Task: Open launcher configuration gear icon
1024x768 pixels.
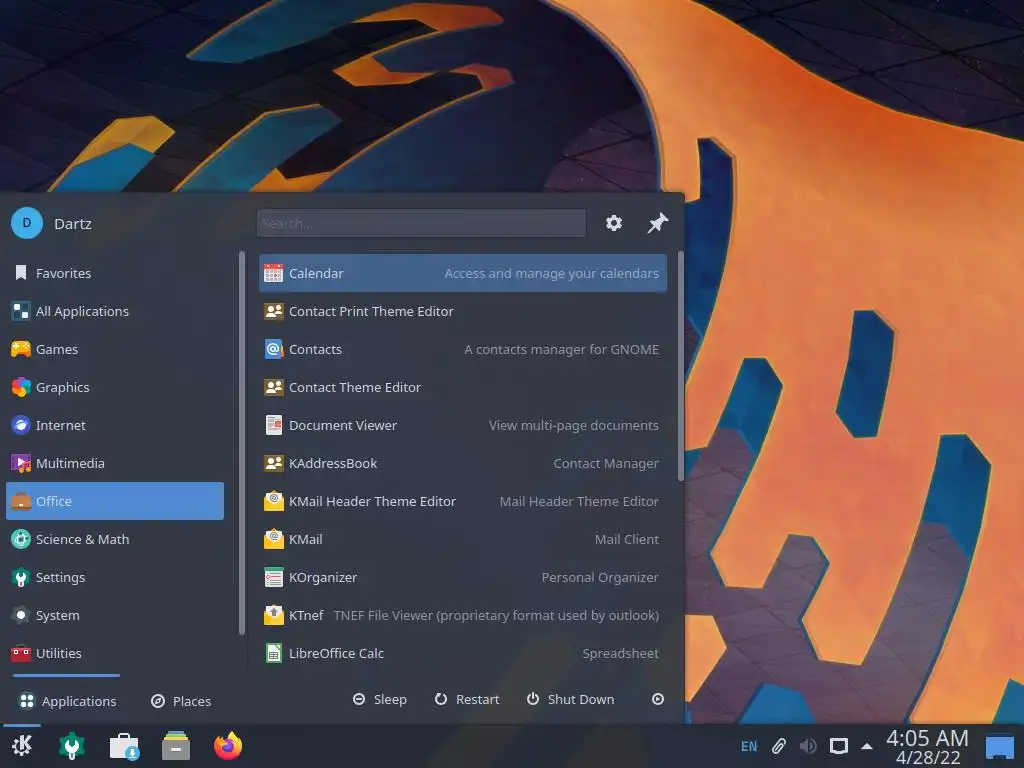Action: point(614,223)
